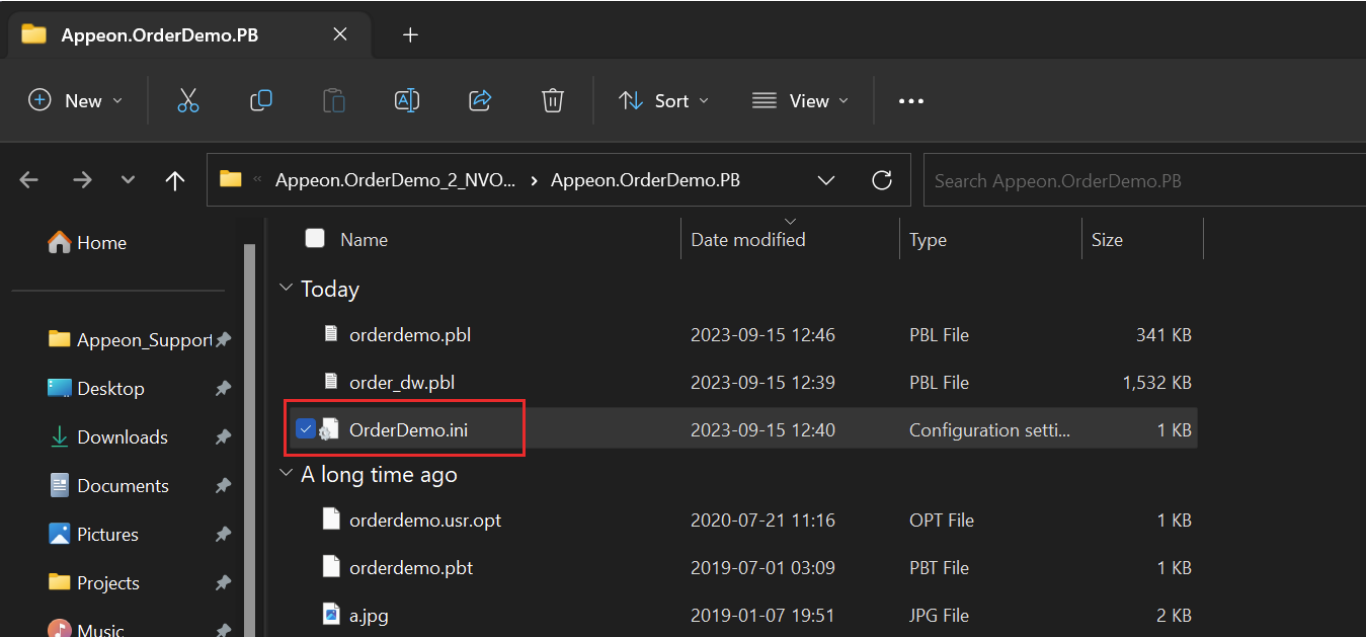Sort by Date modified column header

pos(748,240)
